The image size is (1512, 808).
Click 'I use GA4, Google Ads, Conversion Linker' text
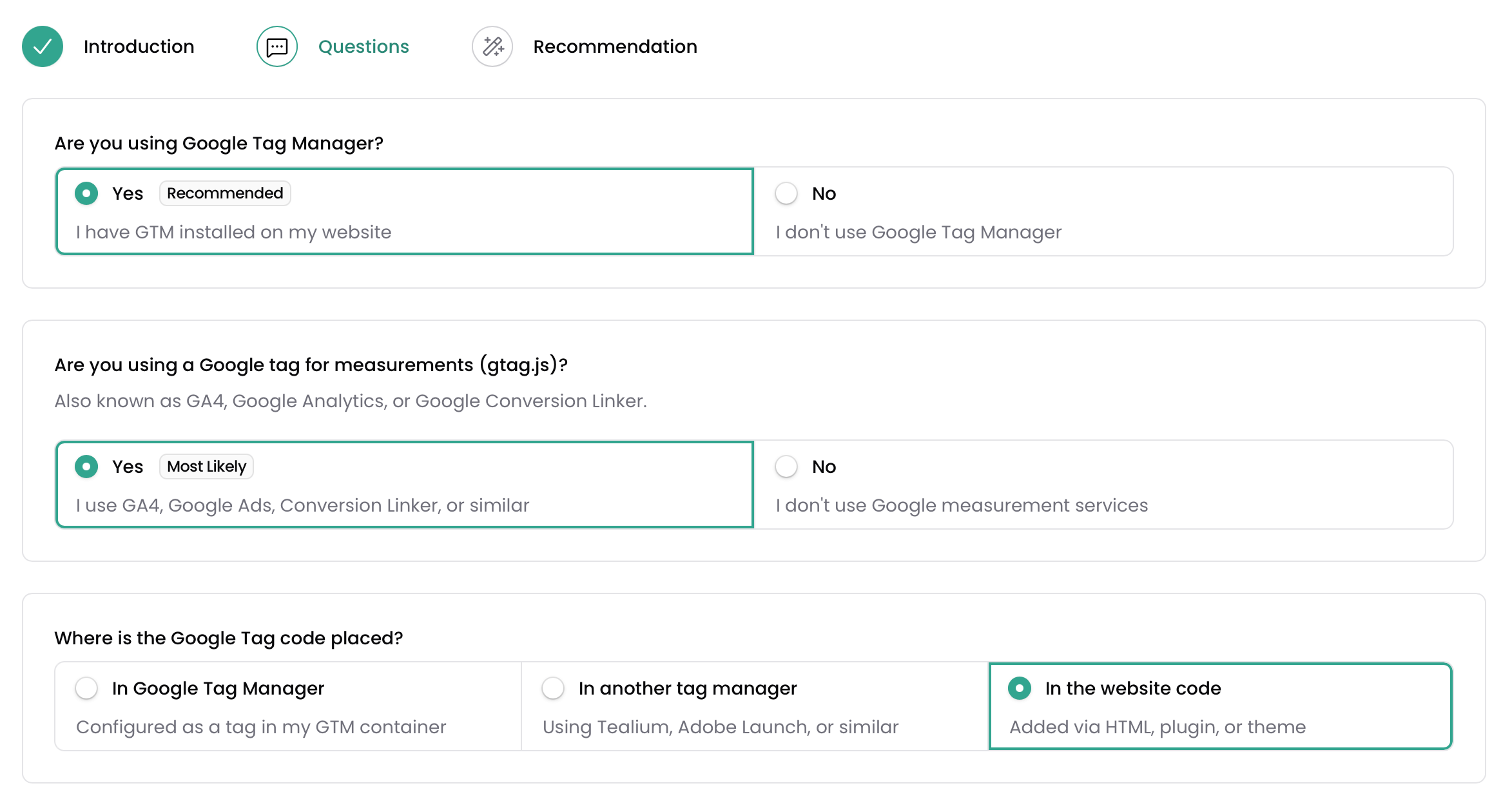point(302,505)
